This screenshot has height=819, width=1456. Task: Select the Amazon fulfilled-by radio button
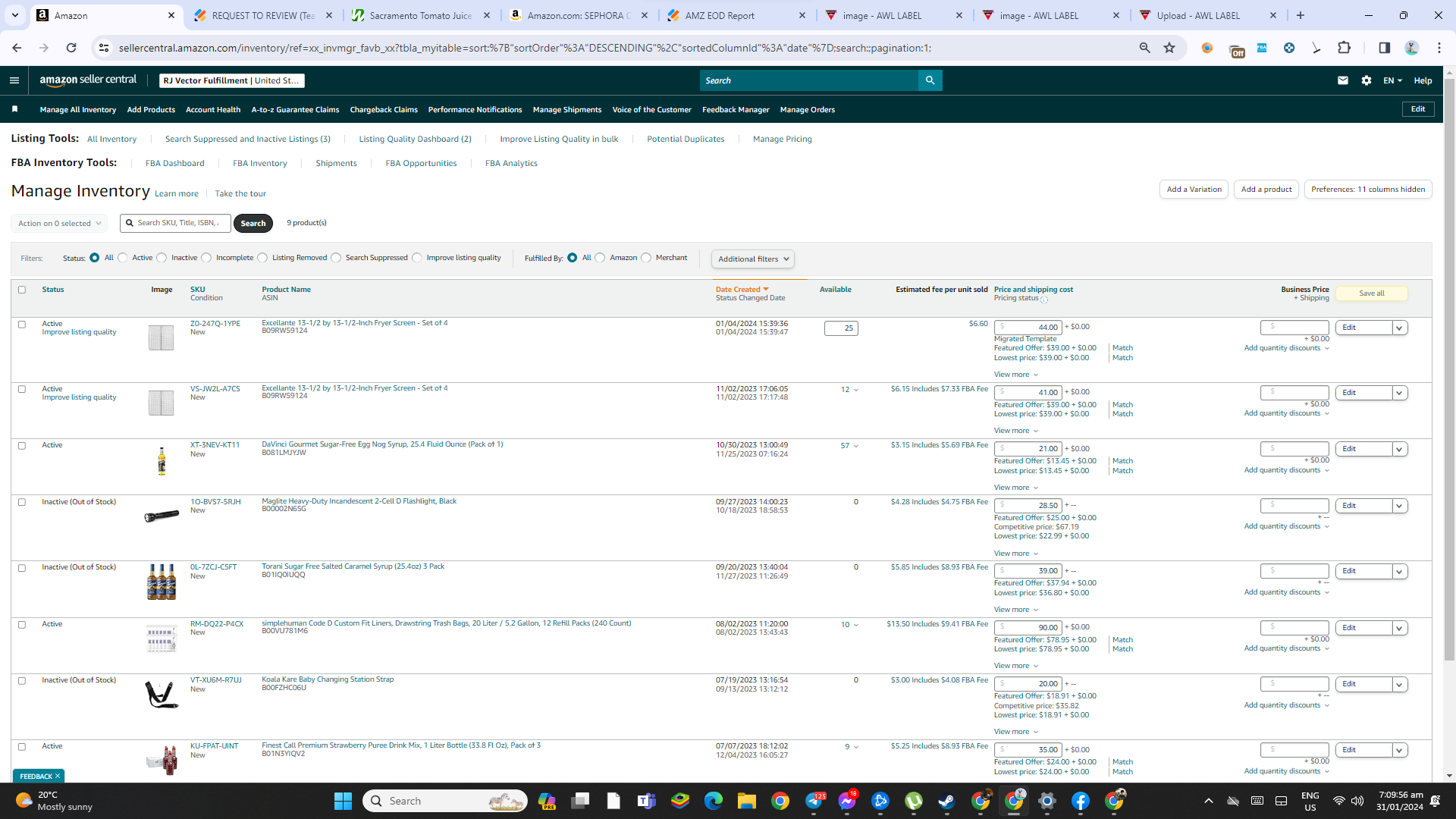click(x=600, y=258)
